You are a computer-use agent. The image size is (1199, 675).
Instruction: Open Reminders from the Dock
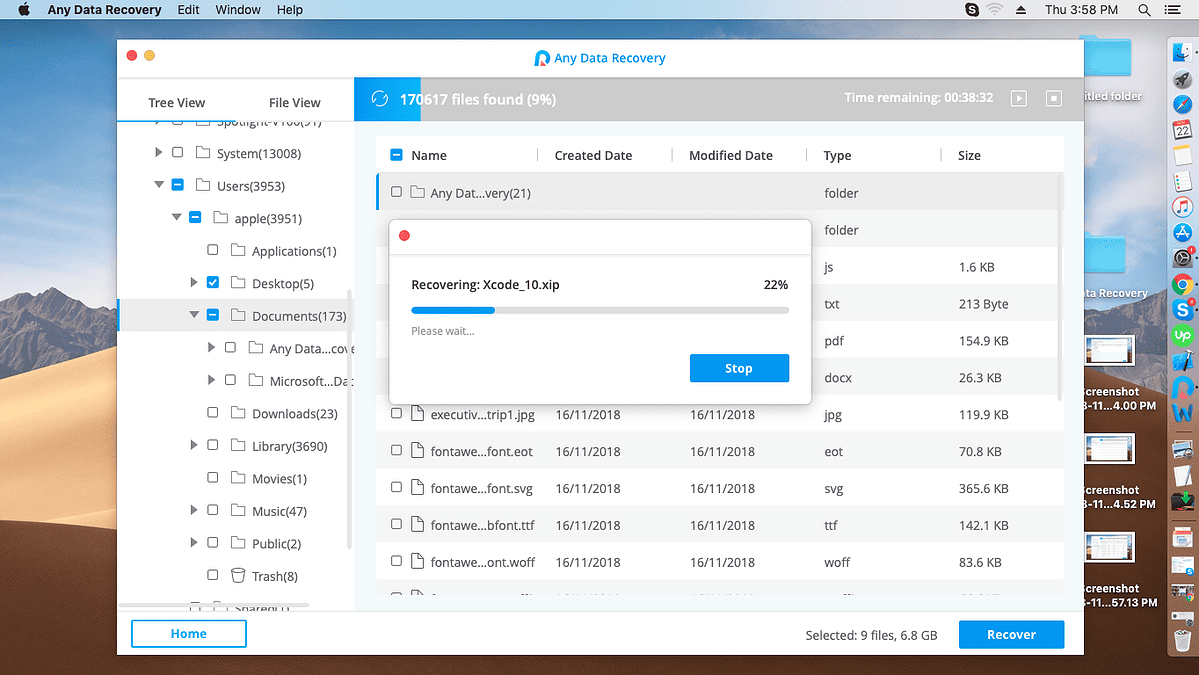tap(1182, 182)
